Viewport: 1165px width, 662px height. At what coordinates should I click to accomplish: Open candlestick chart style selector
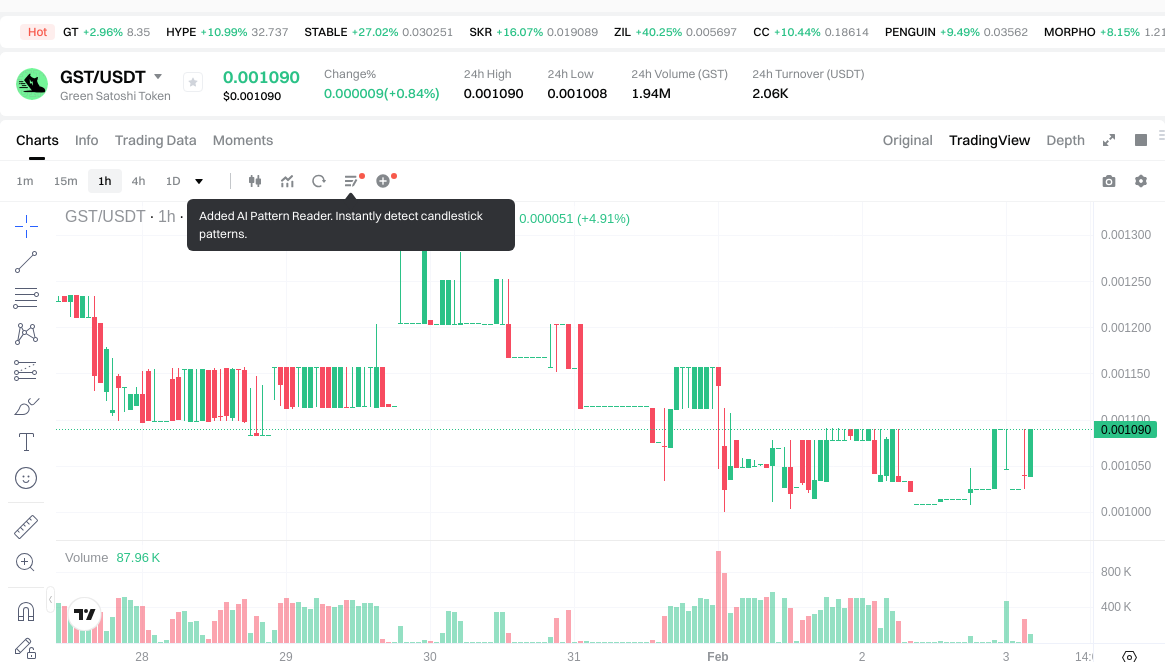pyautogui.click(x=255, y=181)
